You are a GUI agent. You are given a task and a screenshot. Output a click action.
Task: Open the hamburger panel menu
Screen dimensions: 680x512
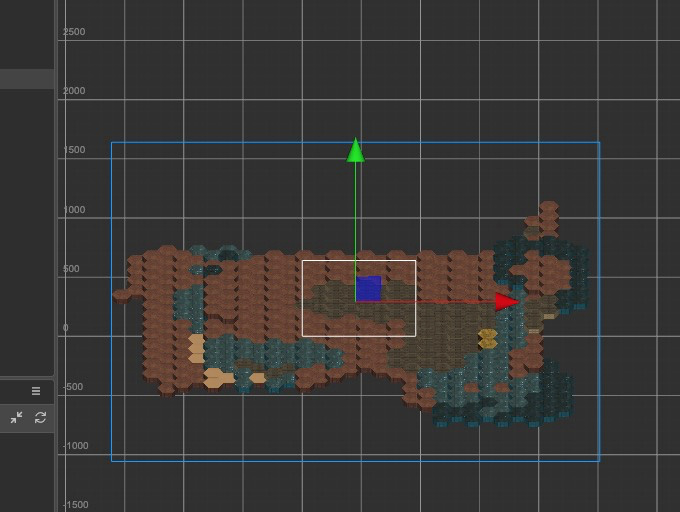(36, 391)
